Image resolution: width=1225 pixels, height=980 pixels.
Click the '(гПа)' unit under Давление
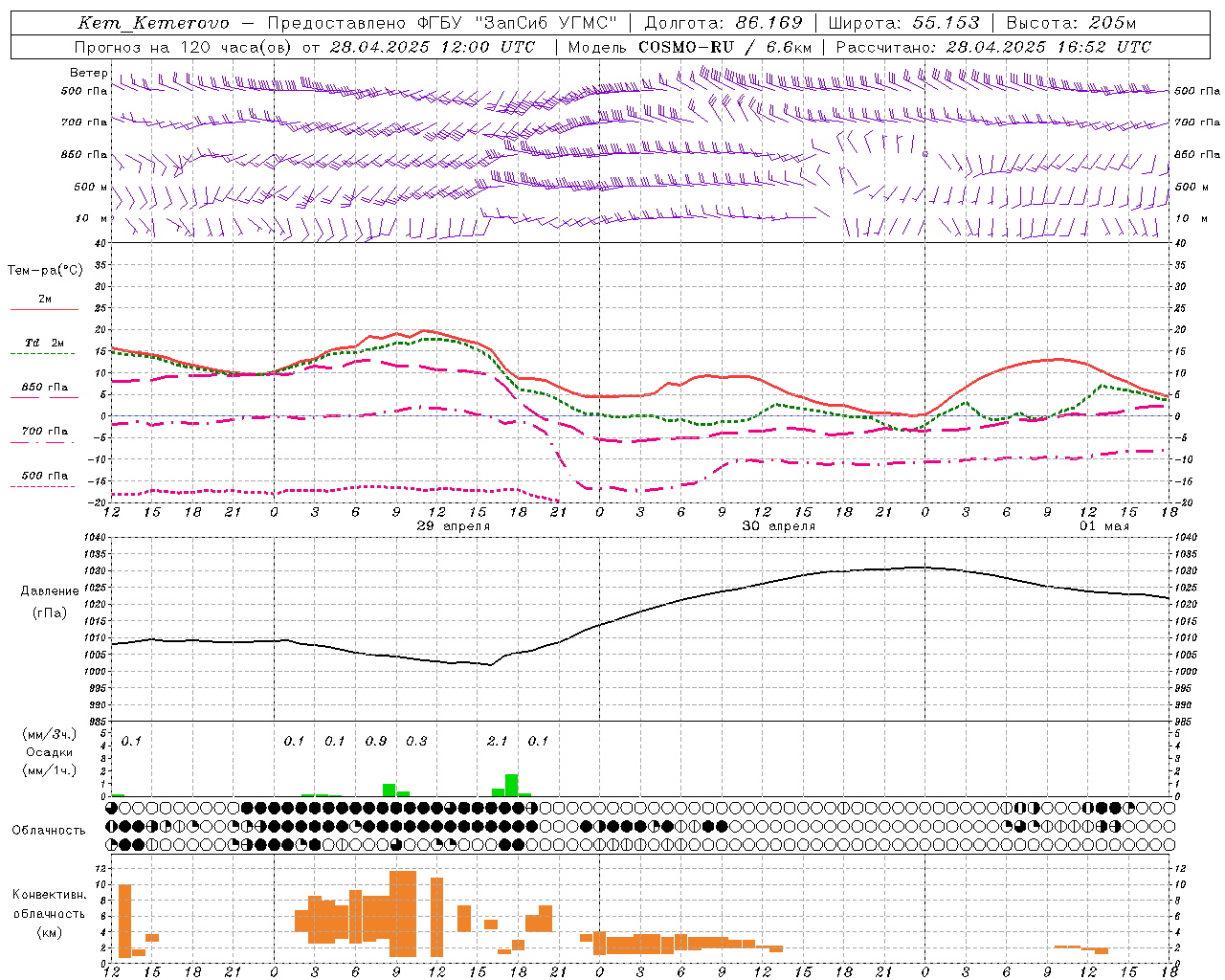pos(49,613)
